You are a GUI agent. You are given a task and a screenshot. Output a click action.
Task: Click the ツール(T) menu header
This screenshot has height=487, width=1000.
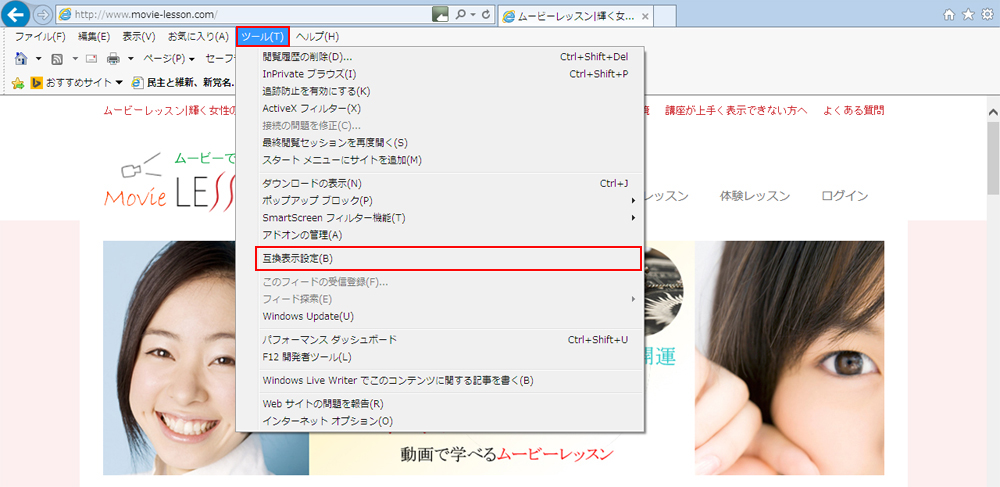(x=263, y=36)
